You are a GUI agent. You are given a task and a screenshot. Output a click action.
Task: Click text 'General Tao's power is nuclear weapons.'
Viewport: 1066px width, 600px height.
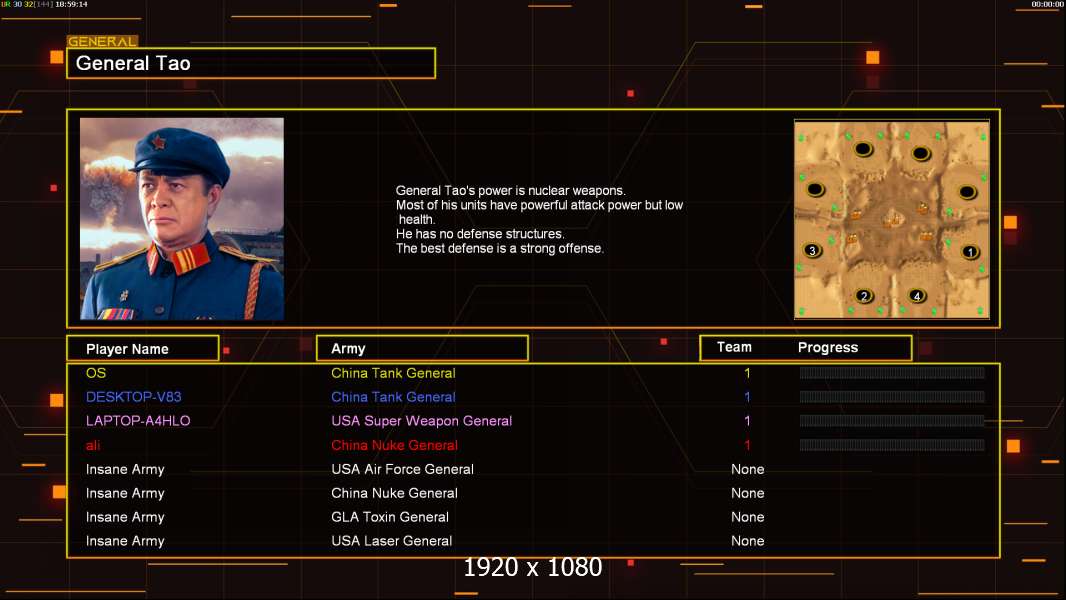(511, 191)
